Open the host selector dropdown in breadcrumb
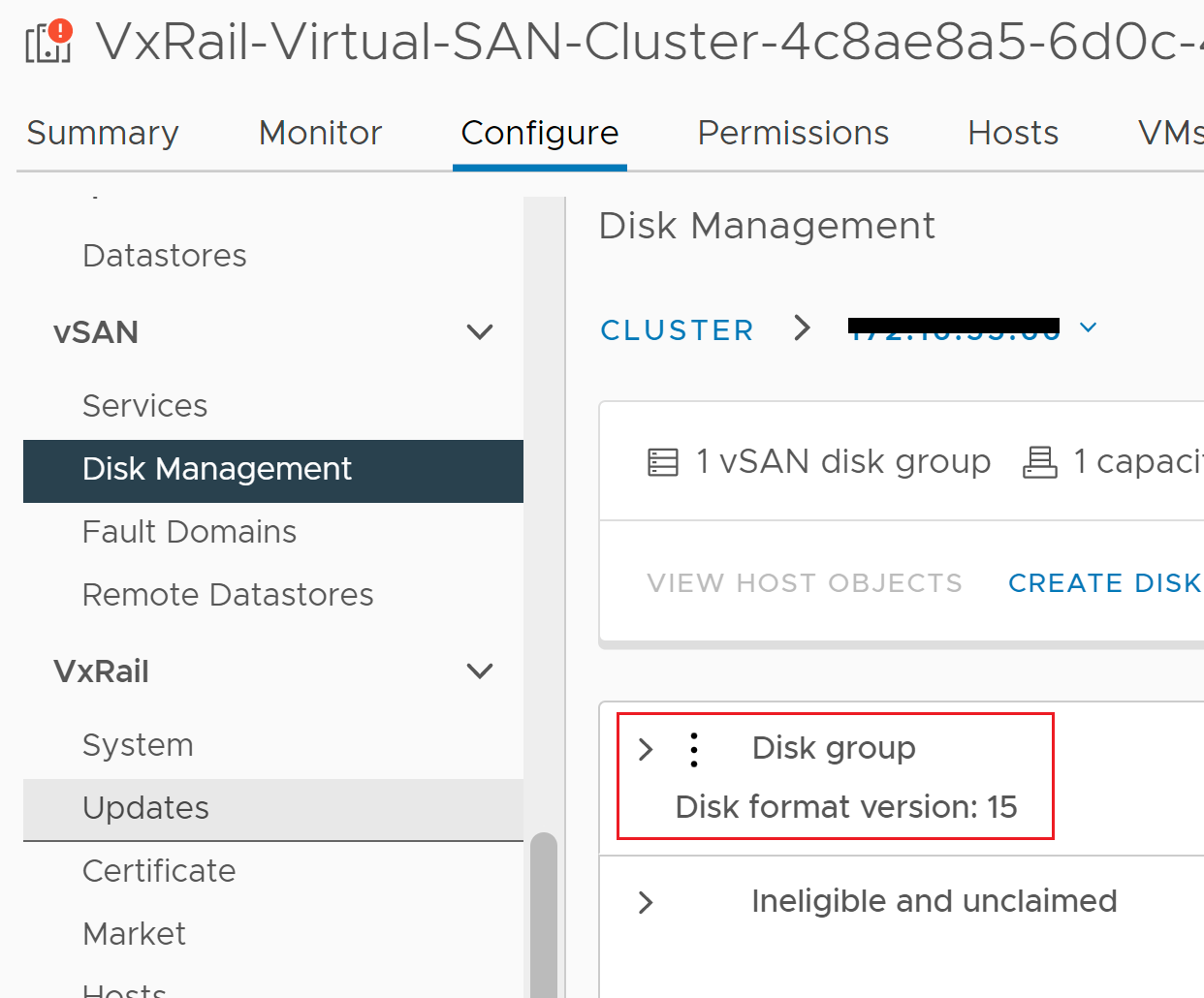 (1088, 327)
